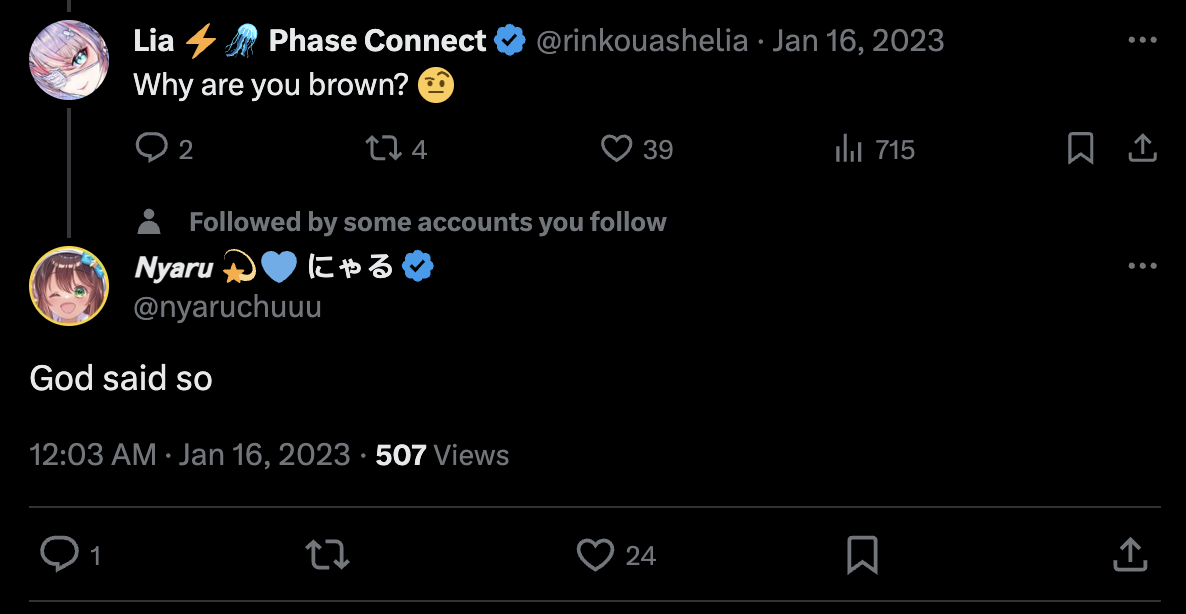Image resolution: width=1186 pixels, height=614 pixels.
Task: Like Lia's tweet with 39 likes
Action: coord(616,149)
